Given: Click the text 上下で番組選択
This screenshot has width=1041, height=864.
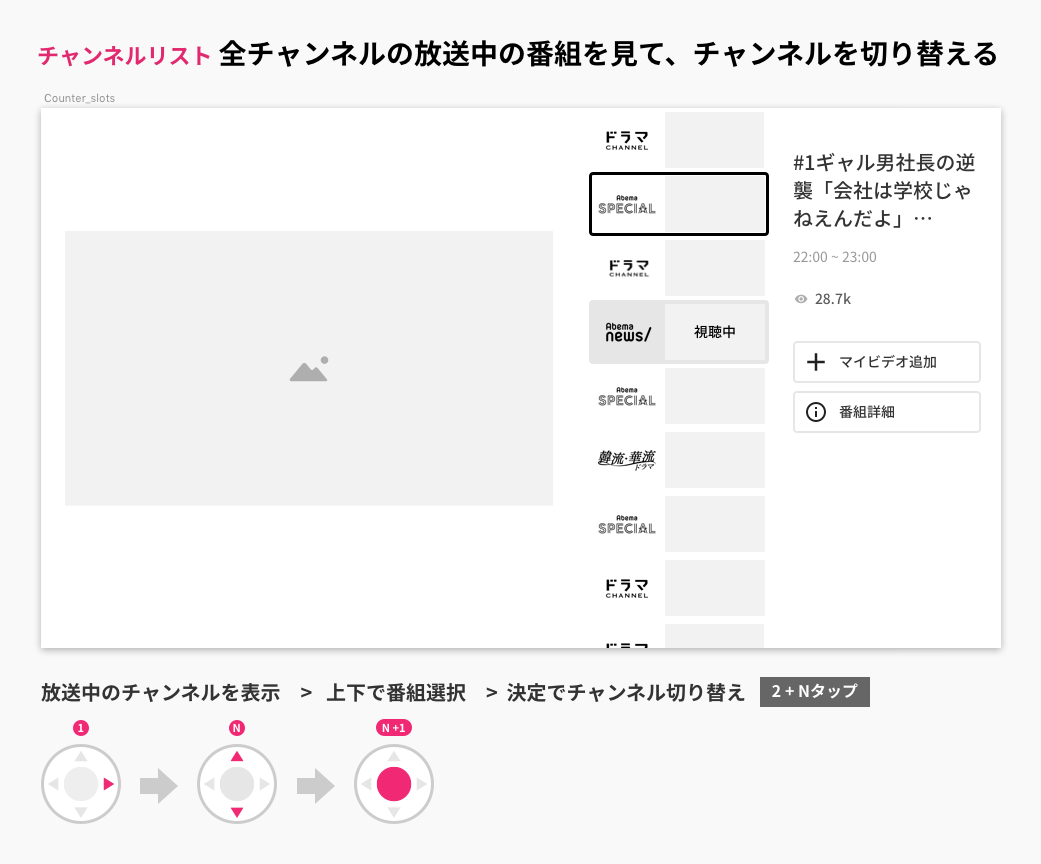Looking at the screenshot, I should coord(396,693).
